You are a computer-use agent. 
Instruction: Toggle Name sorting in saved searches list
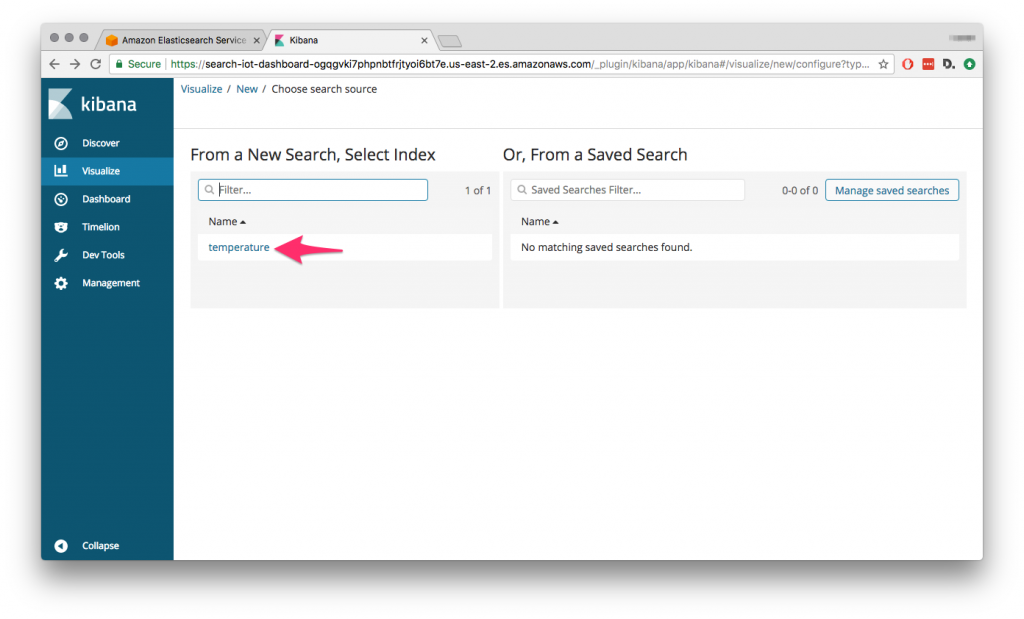coord(537,221)
